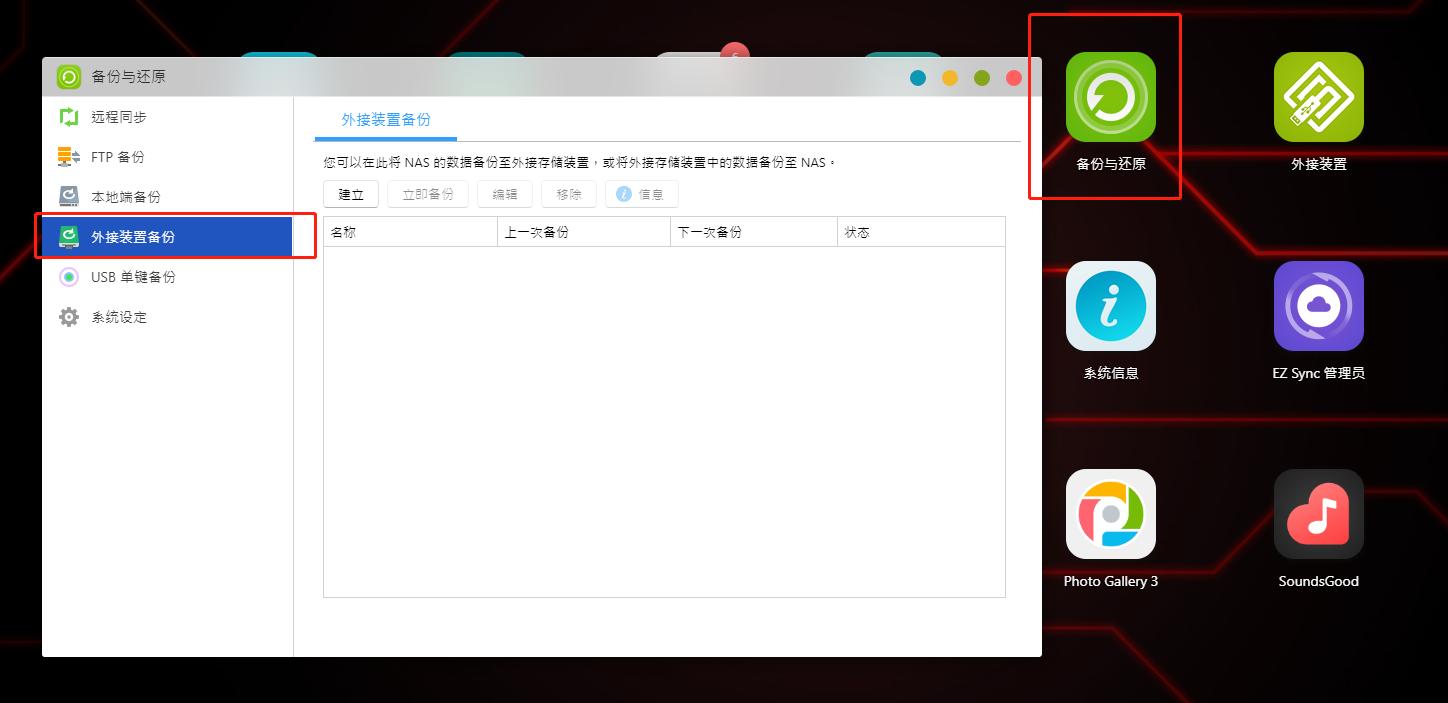Open the 远程同步 sidebar section
1448x703 pixels.
(117, 116)
